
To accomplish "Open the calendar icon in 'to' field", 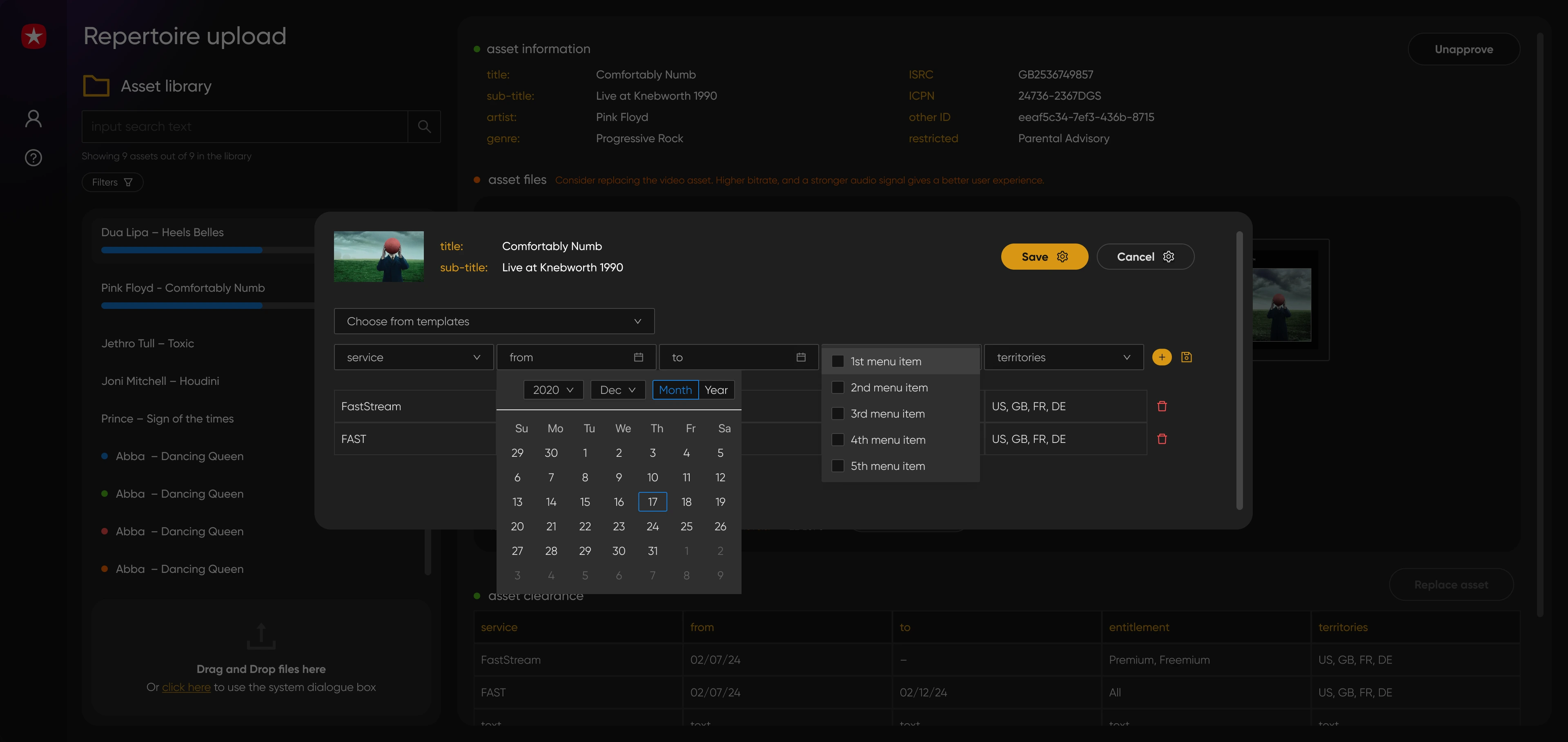I will pyautogui.click(x=800, y=357).
